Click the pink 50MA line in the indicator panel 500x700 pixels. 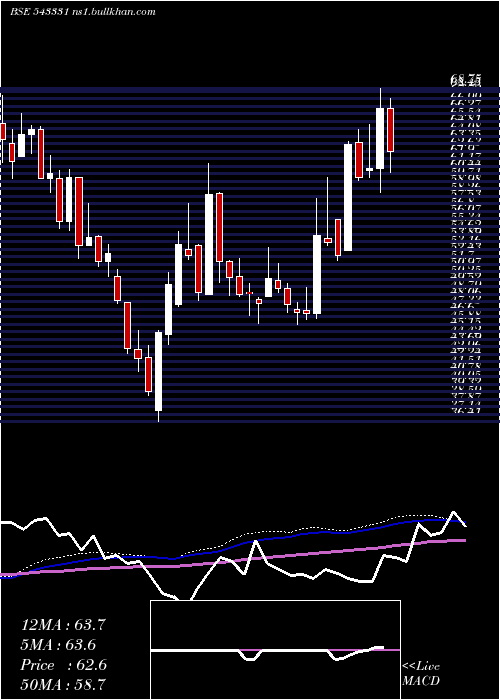[232, 558]
